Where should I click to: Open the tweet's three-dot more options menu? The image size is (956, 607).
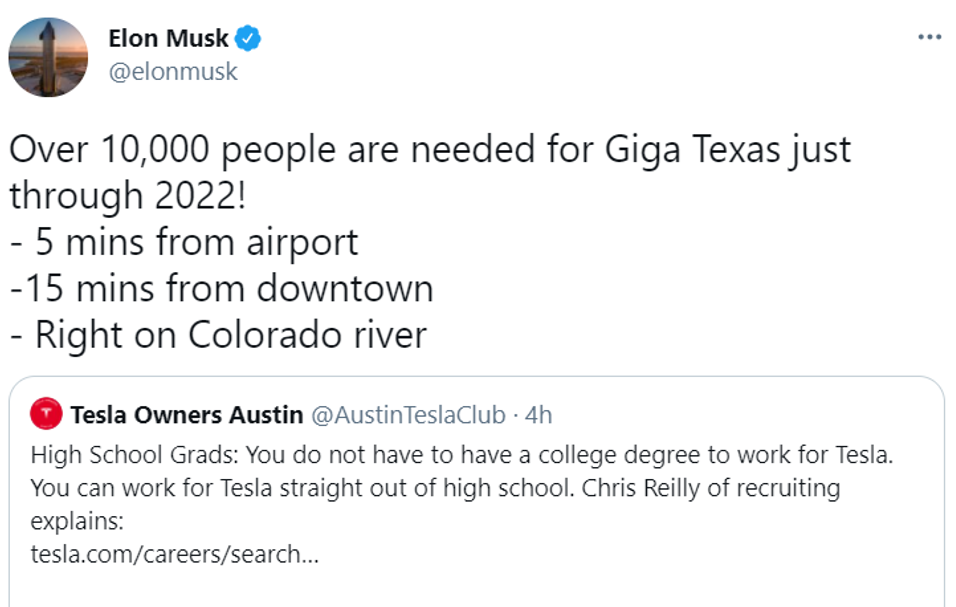click(929, 37)
